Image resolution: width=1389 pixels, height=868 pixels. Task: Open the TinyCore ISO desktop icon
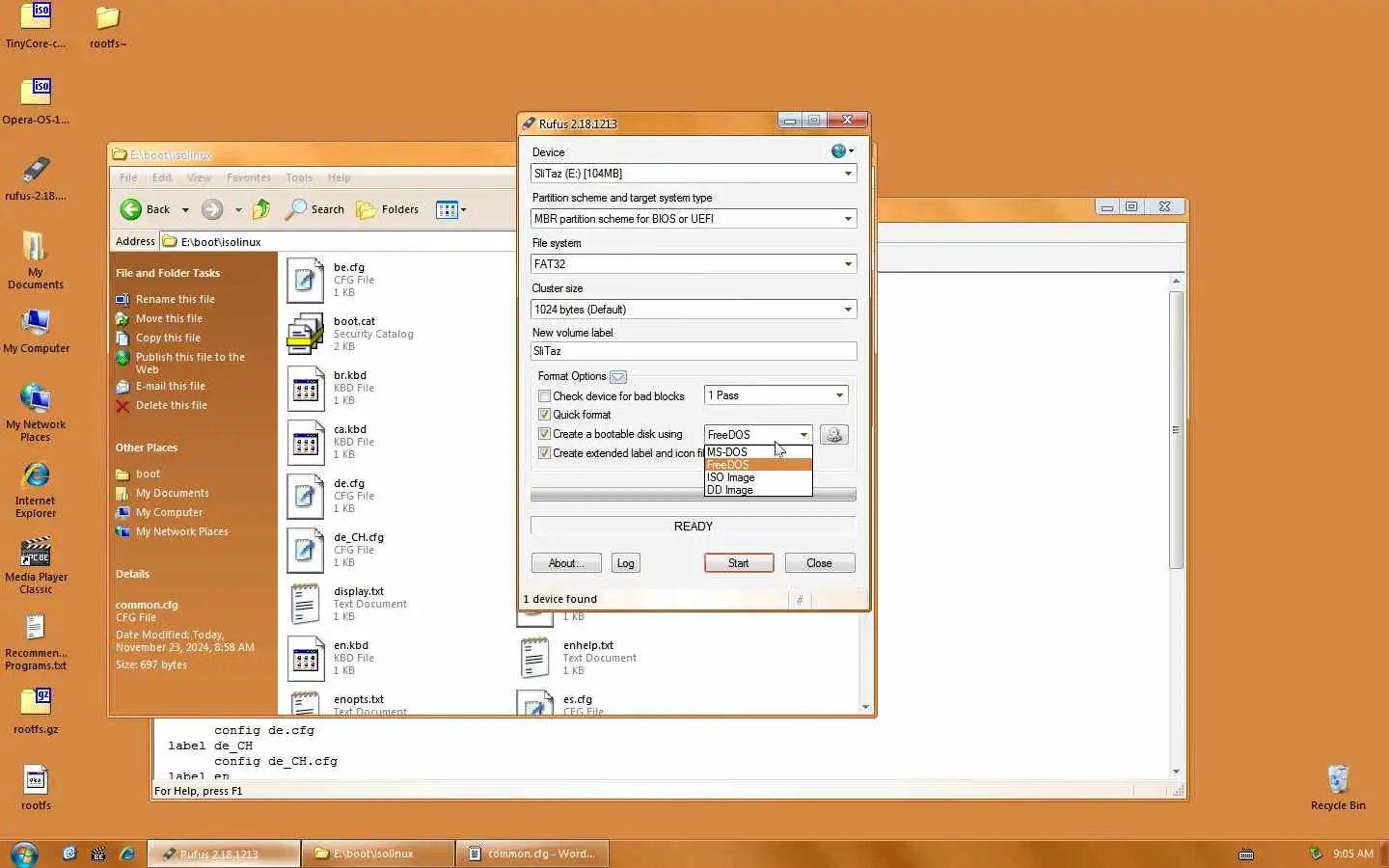click(36, 25)
